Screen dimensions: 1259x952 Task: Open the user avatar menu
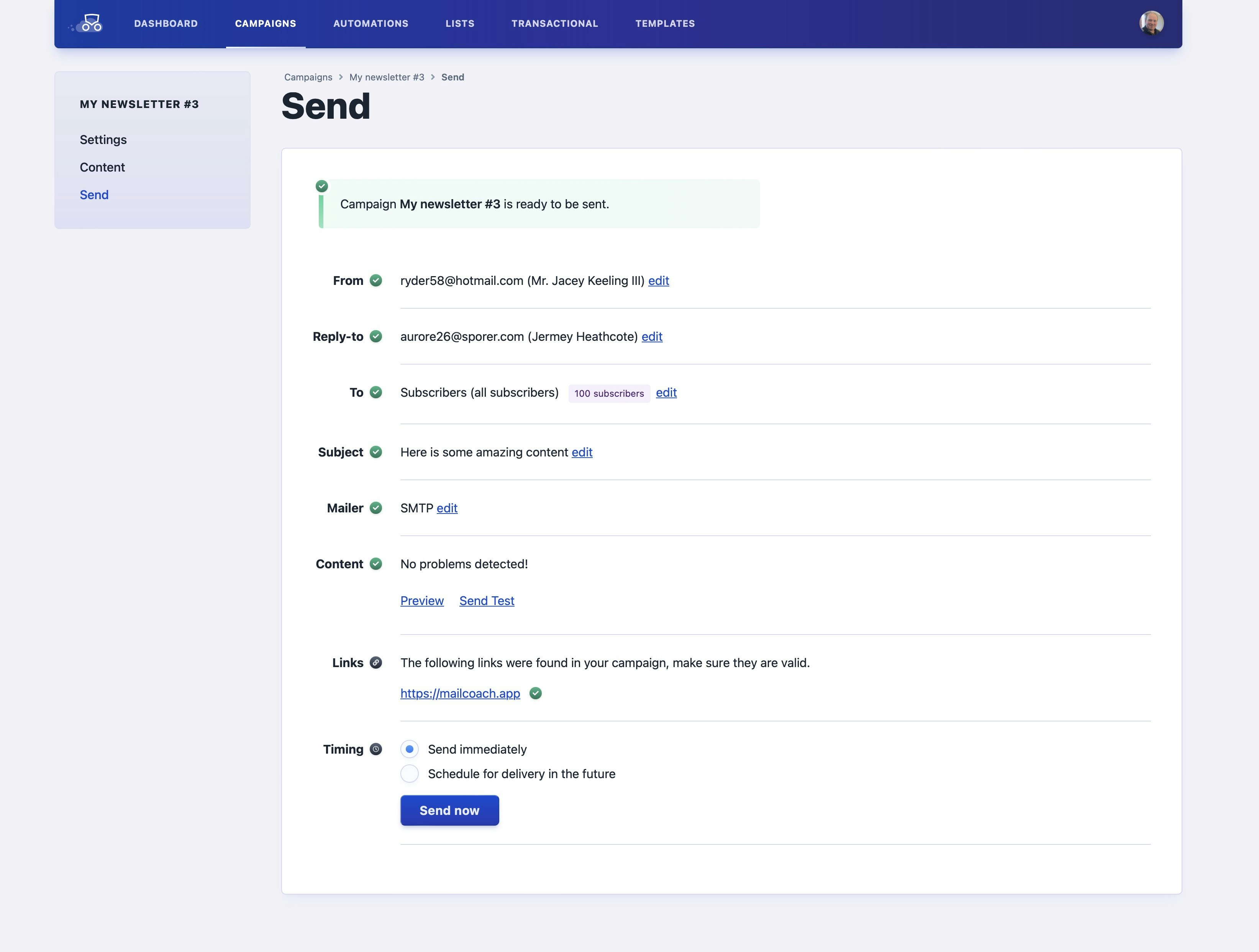(1151, 23)
